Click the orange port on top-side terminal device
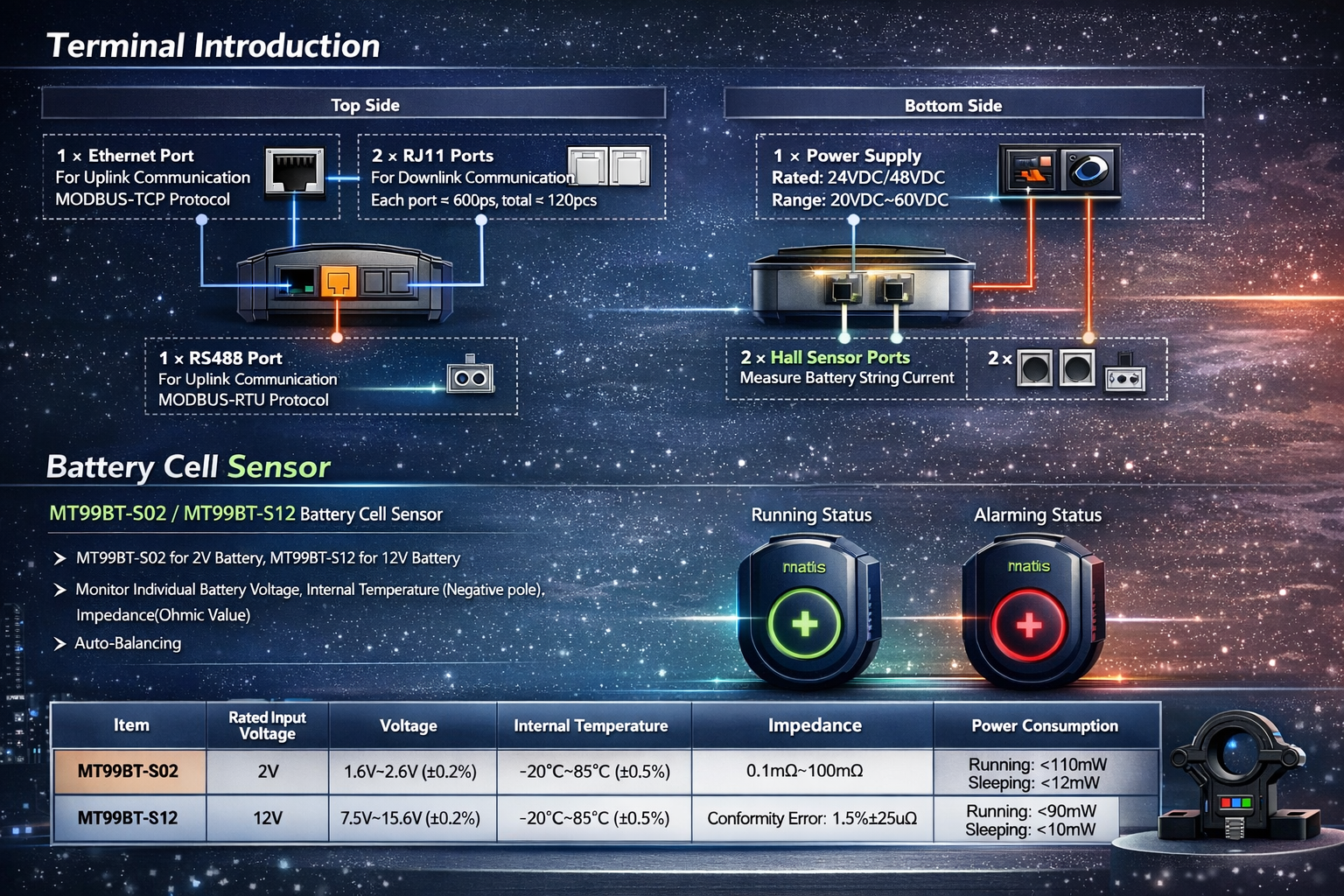The width and height of the screenshot is (1344, 896). tap(338, 282)
